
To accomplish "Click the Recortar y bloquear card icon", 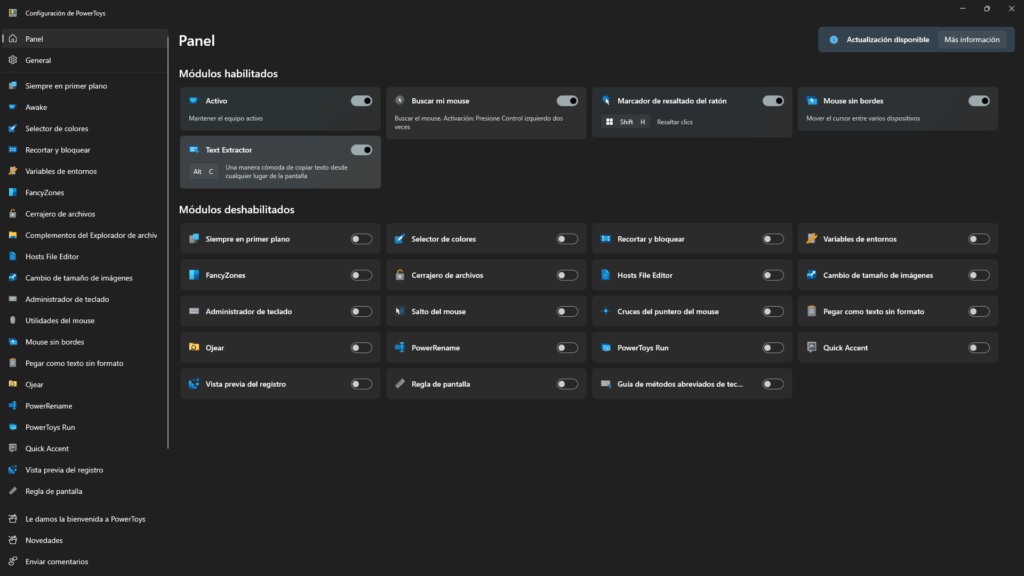I will click(605, 239).
